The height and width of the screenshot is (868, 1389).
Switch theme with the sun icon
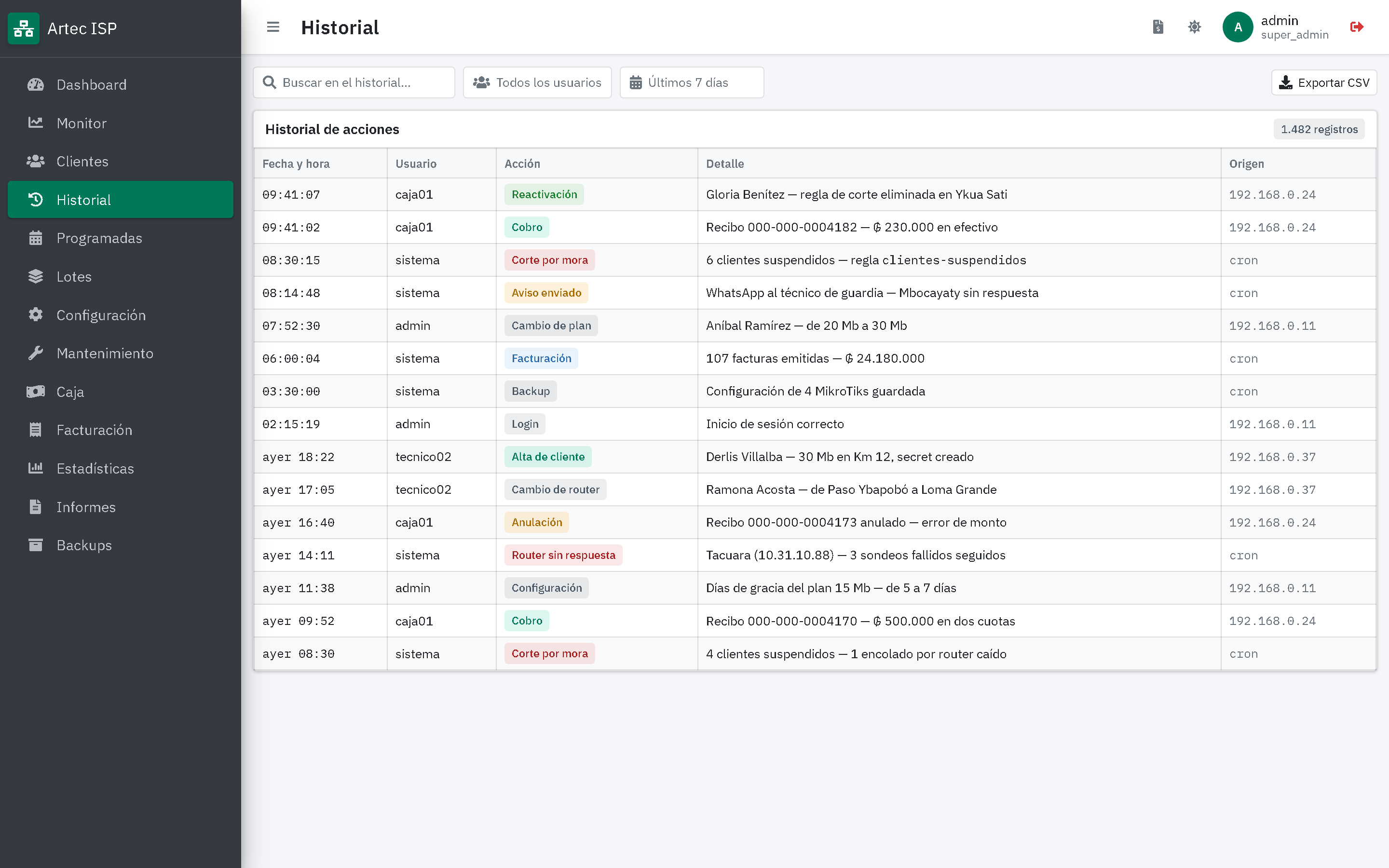tap(1195, 27)
